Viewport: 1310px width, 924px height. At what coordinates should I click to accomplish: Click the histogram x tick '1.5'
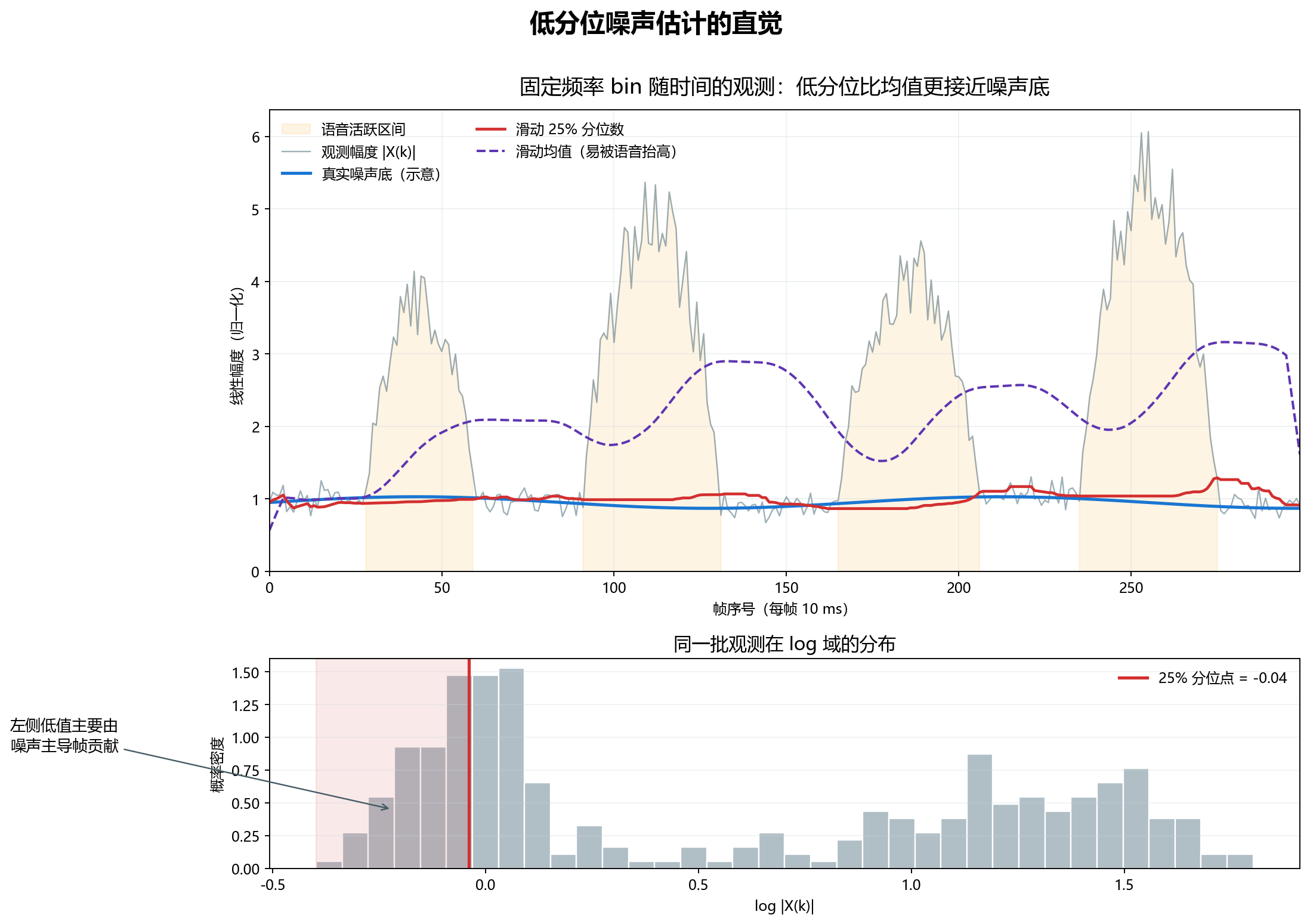point(1124,885)
